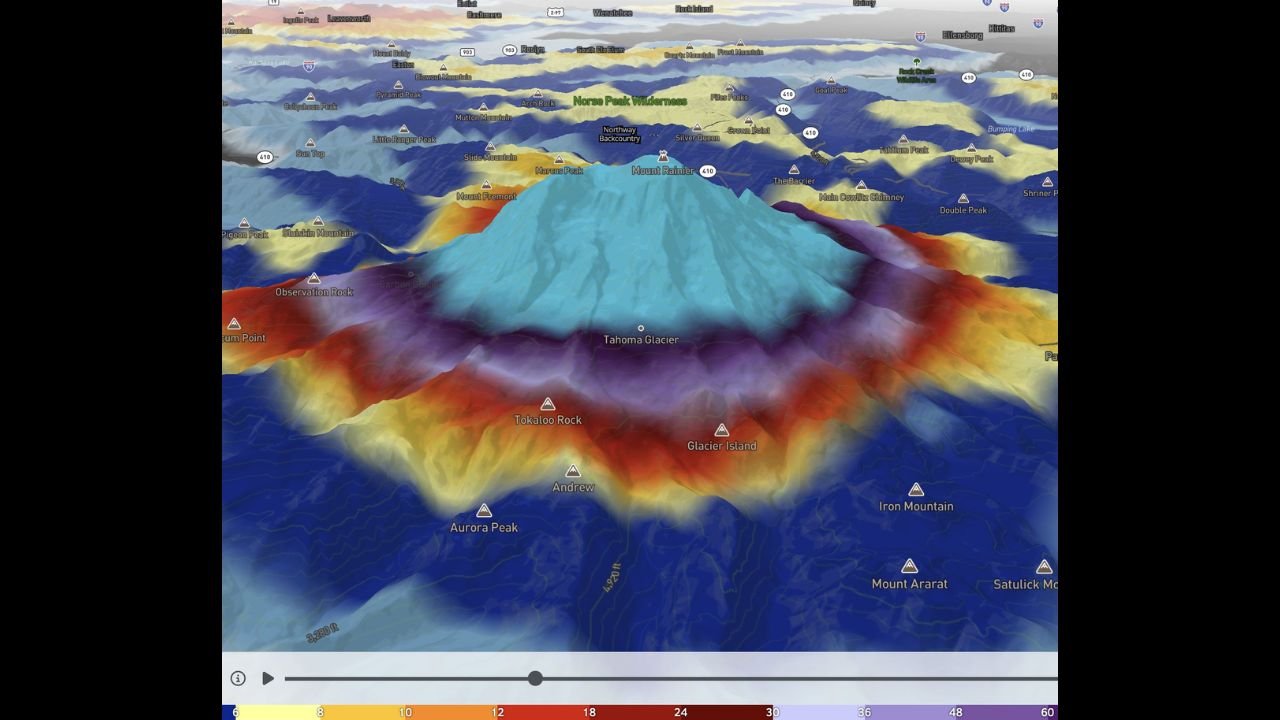The height and width of the screenshot is (720, 1280).
Task: Select the Tokaloo Rock peak marker
Action: coord(547,404)
